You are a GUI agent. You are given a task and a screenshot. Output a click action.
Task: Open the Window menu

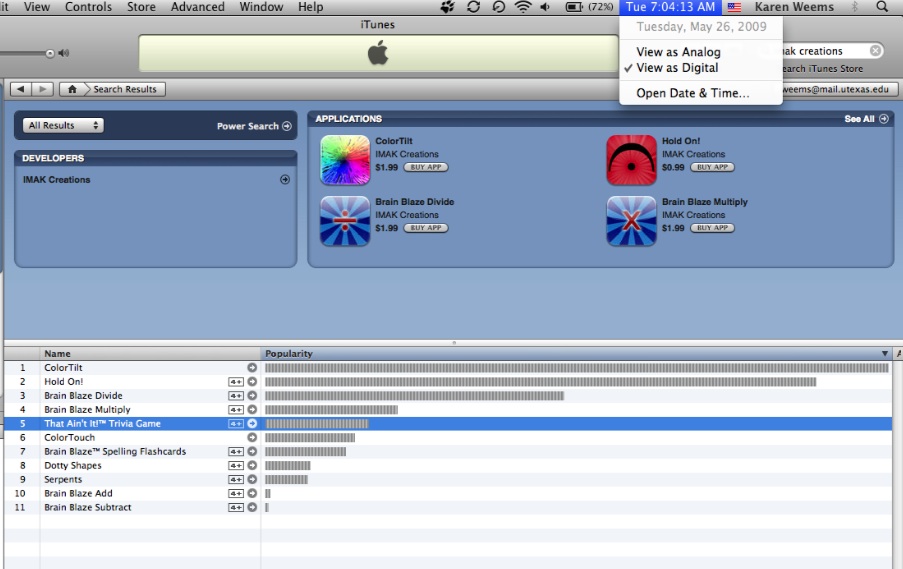pyautogui.click(x=261, y=7)
